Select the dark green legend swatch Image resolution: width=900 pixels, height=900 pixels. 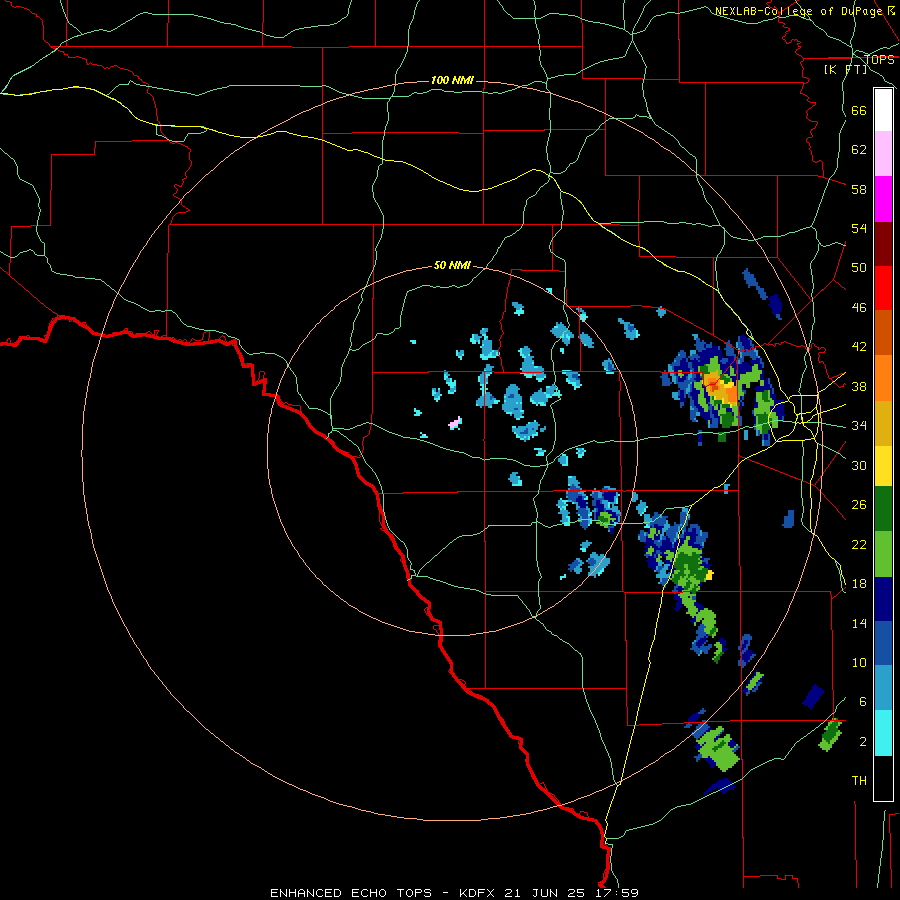[883, 509]
